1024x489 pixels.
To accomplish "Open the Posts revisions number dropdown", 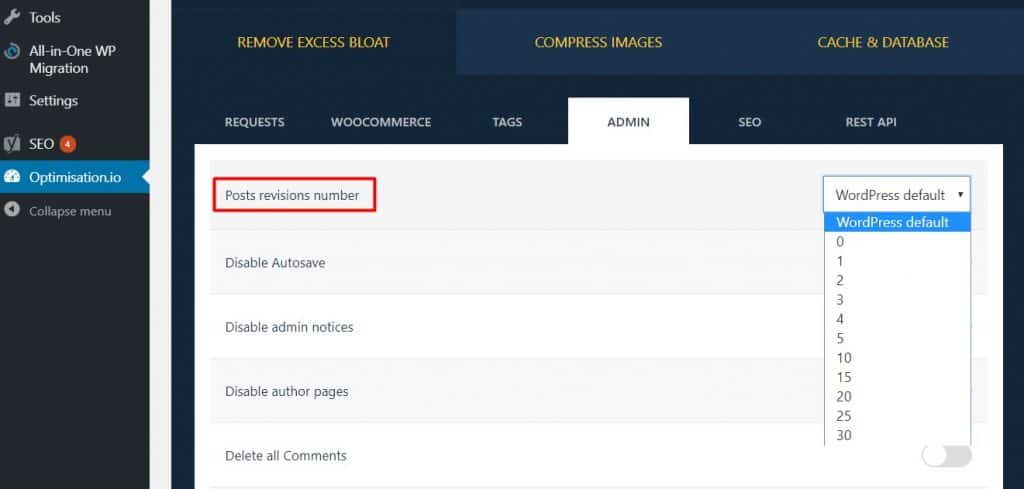I will [x=896, y=195].
